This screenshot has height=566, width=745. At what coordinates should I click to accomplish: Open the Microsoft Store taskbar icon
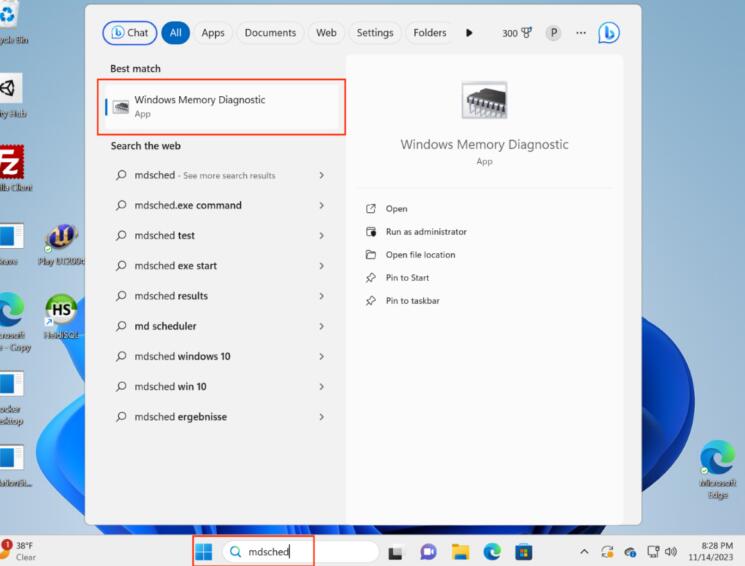point(523,551)
